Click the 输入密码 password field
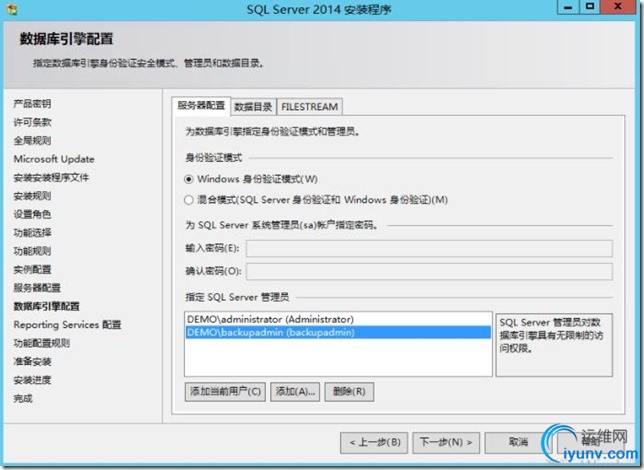Viewport: 644px width, 470px height. coord(429,249)
